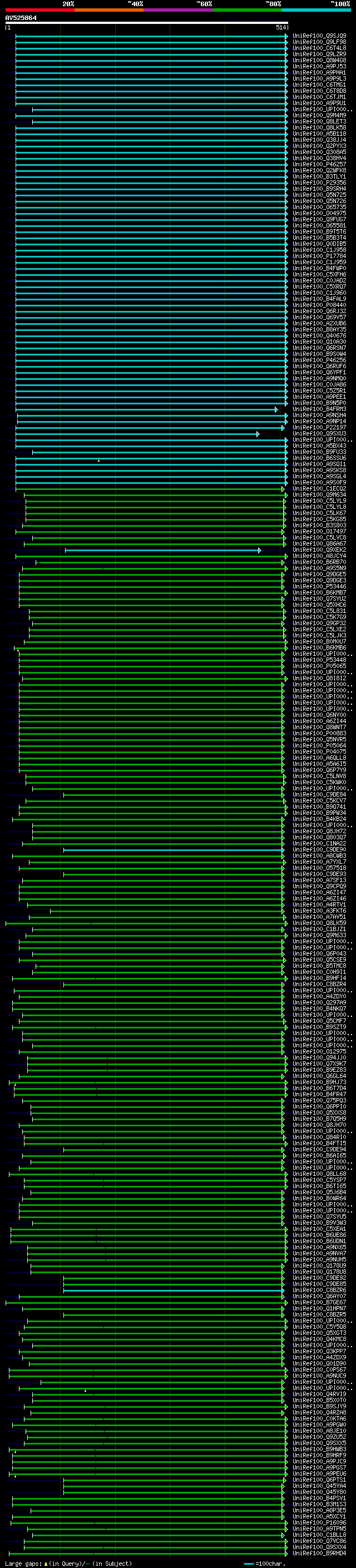This screenshot has height=1568, width=356.
Task: Select the UniRef100_B3S803 label
Action: point(319,525)
